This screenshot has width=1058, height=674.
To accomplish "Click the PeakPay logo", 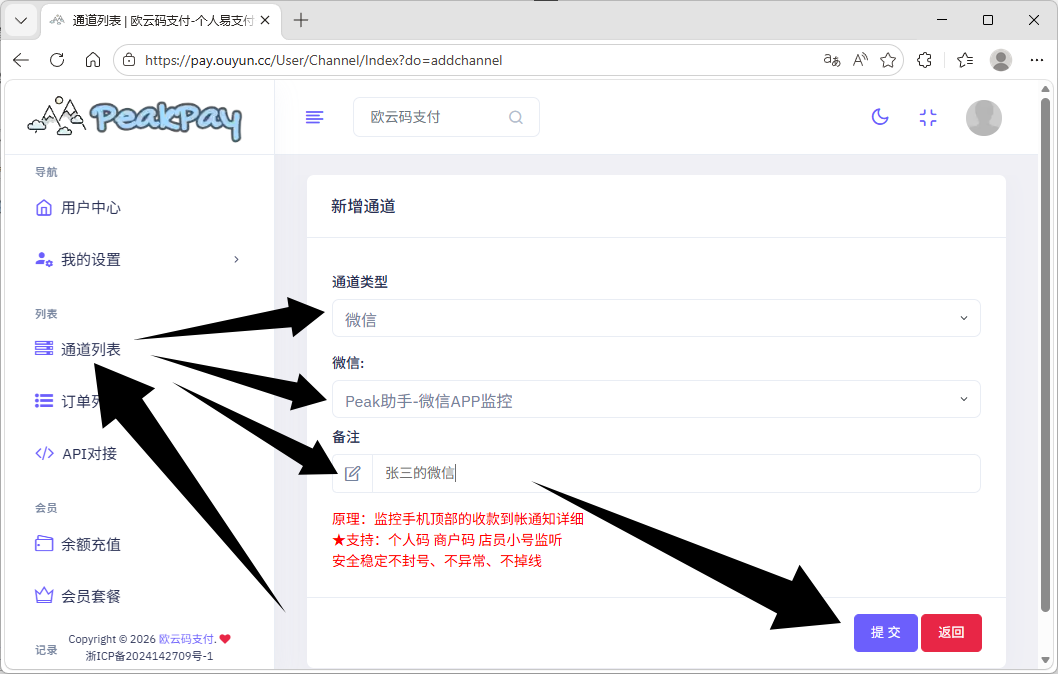I will pos(135,118).
